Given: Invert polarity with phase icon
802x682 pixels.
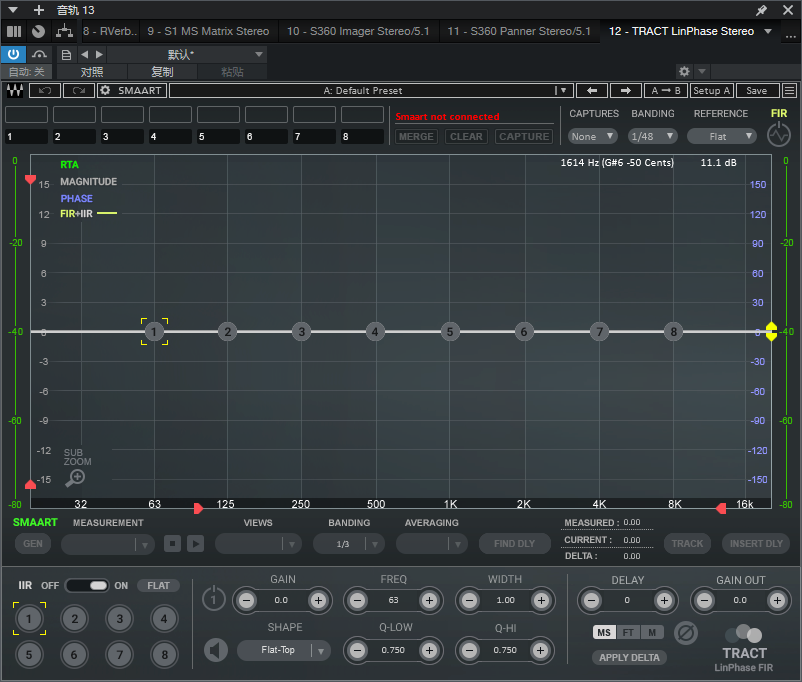Looking at the screenshot, I should click(686, 633).
